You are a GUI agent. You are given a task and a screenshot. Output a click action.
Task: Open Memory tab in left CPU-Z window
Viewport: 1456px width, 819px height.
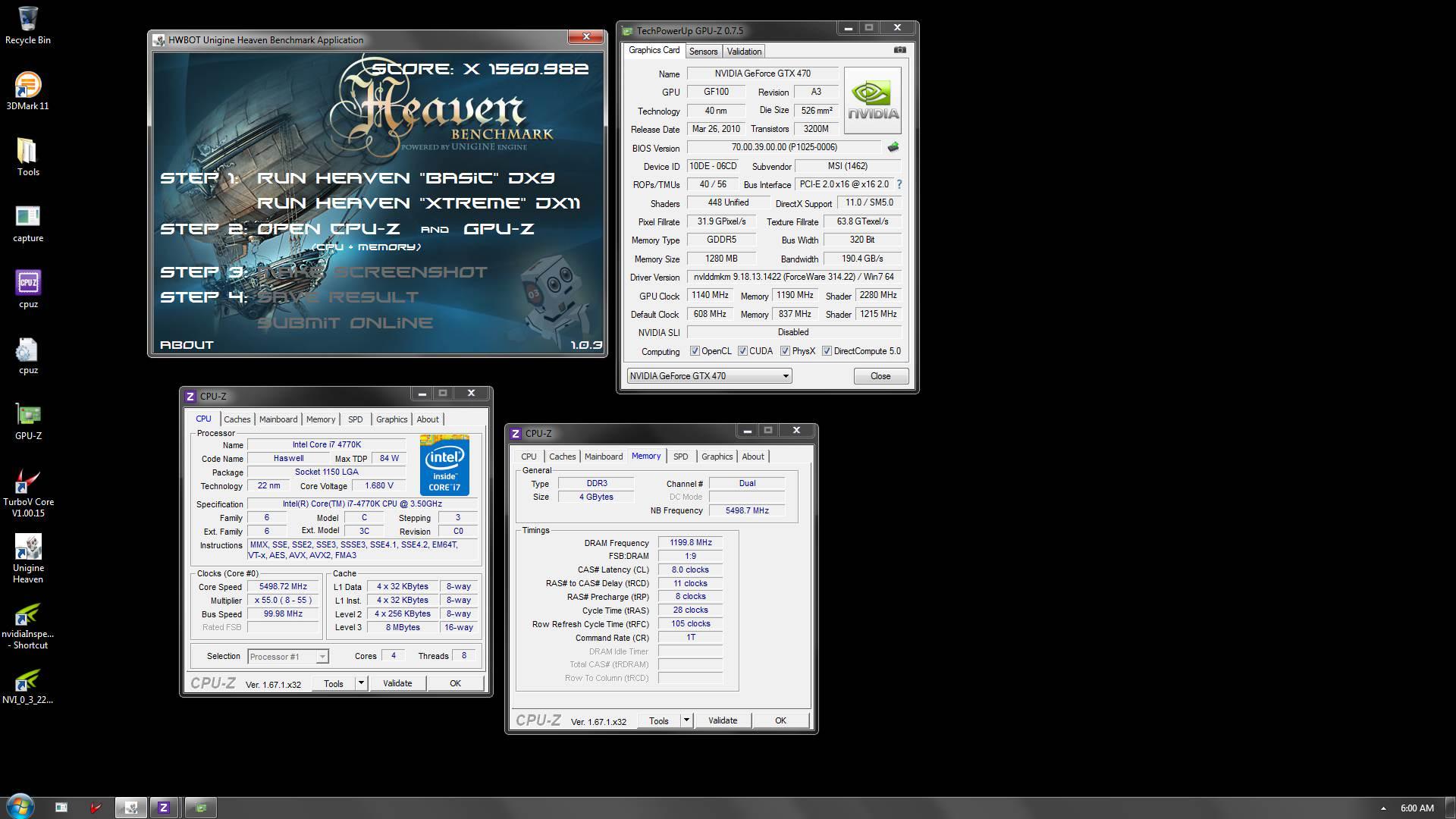click(x=321, y=419)
